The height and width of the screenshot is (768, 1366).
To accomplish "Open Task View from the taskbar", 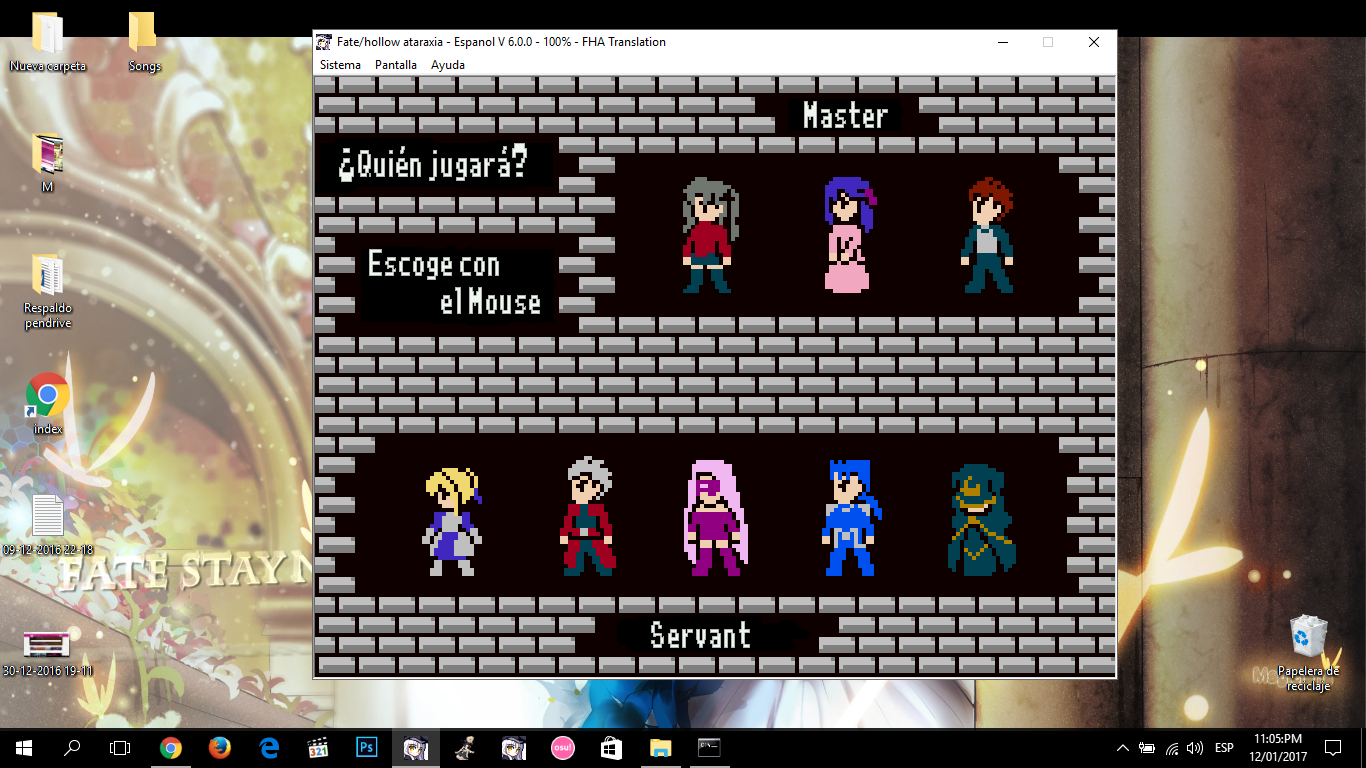I will 120,747.
